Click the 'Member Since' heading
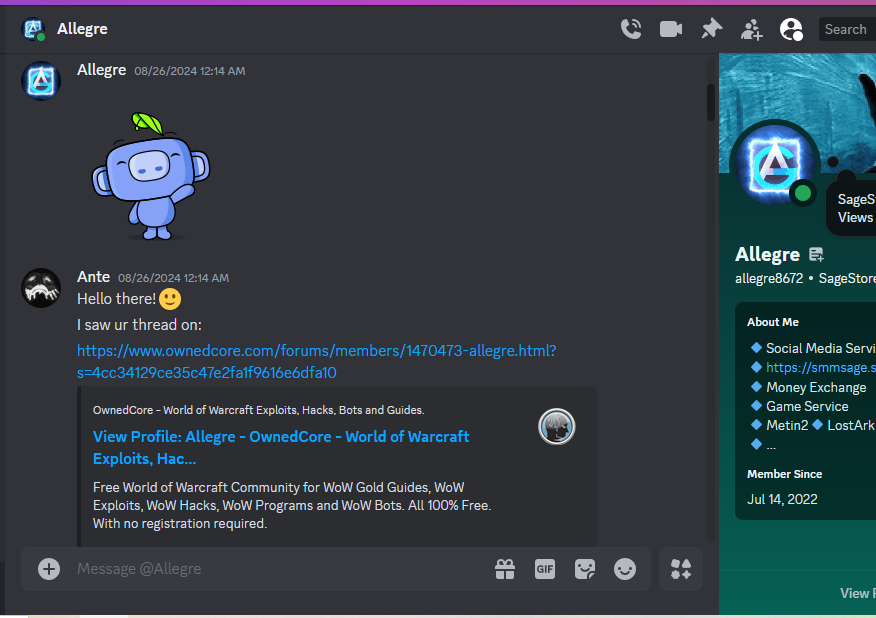Image resolution: width=876 pixels, height=618 pixels. pos(784,474)
